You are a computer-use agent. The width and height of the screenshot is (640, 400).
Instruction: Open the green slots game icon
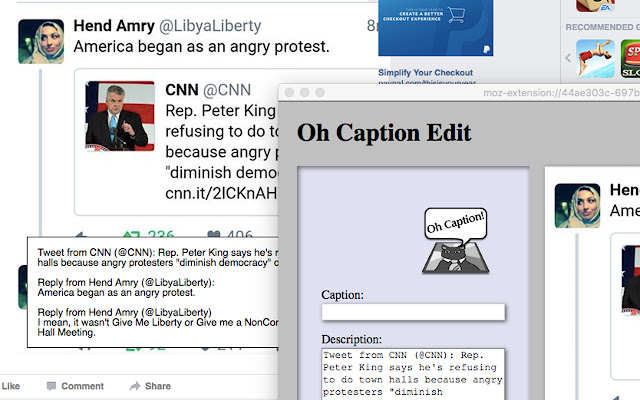pos(630,58)
